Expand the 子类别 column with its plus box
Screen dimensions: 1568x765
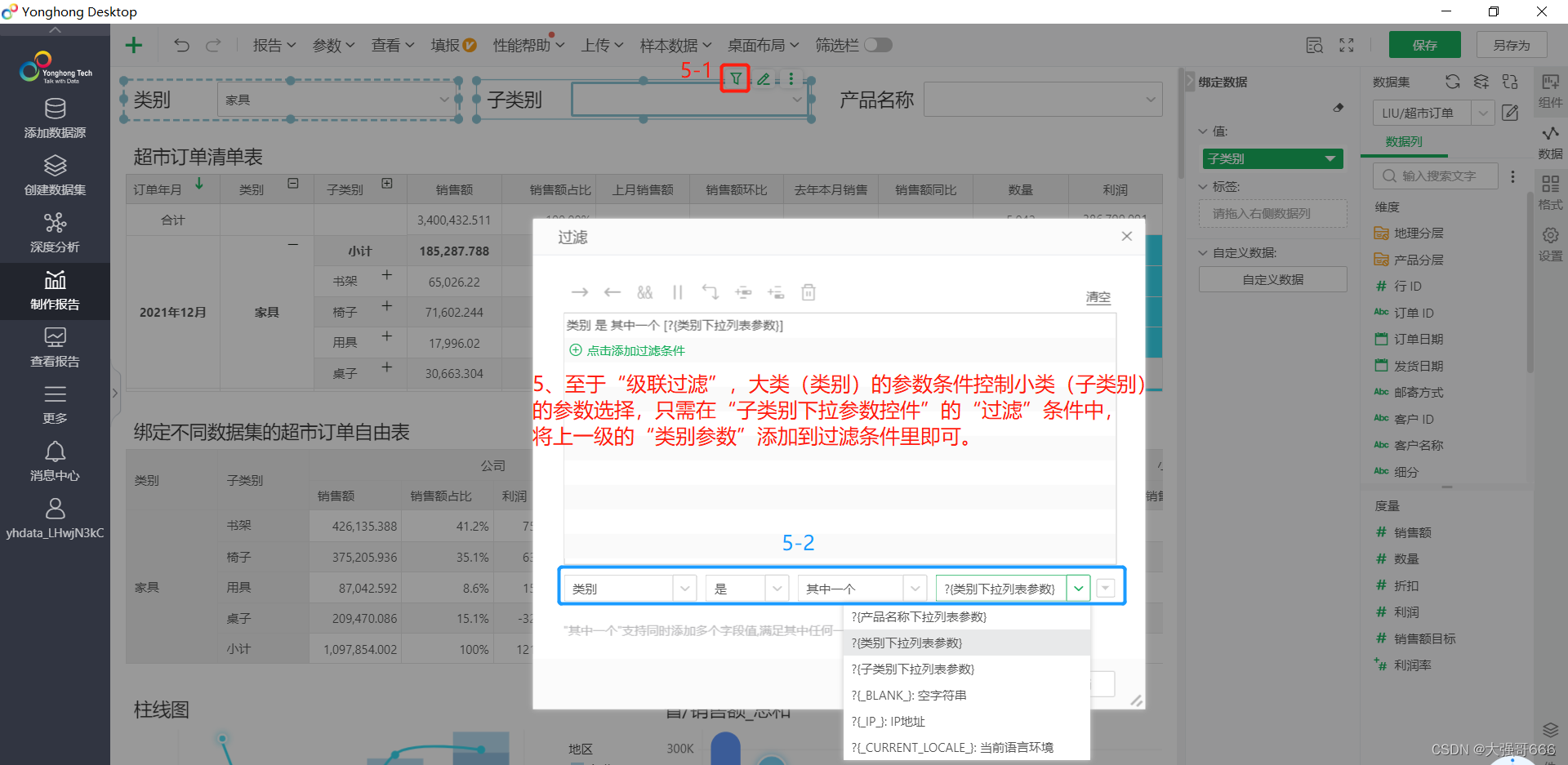click(387, 184)
